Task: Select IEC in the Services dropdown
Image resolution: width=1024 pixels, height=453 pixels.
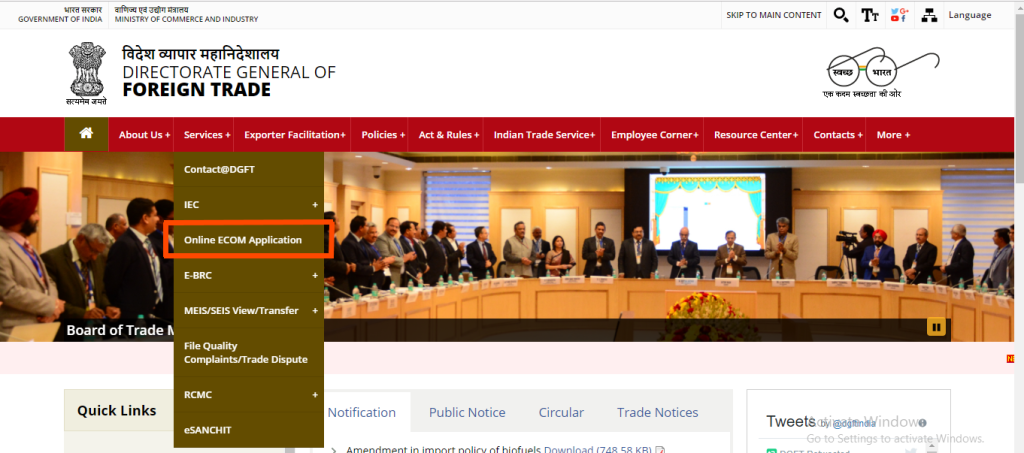Action: (249, 204)
